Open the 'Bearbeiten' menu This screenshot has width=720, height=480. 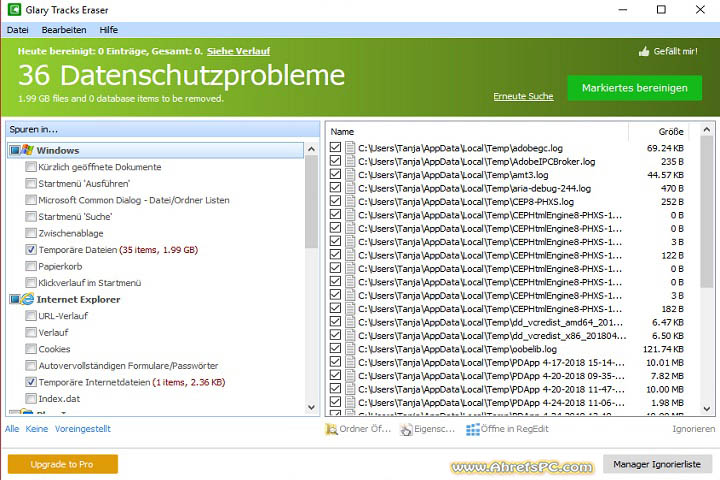(63, 30)
